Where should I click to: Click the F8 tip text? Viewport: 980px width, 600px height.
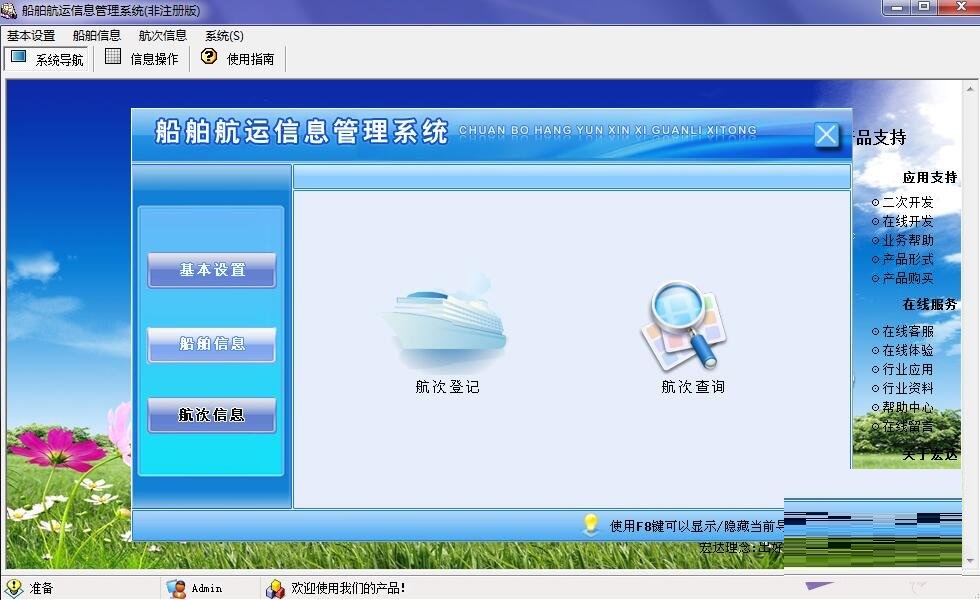pyautogui.click(x=696, y=526)
